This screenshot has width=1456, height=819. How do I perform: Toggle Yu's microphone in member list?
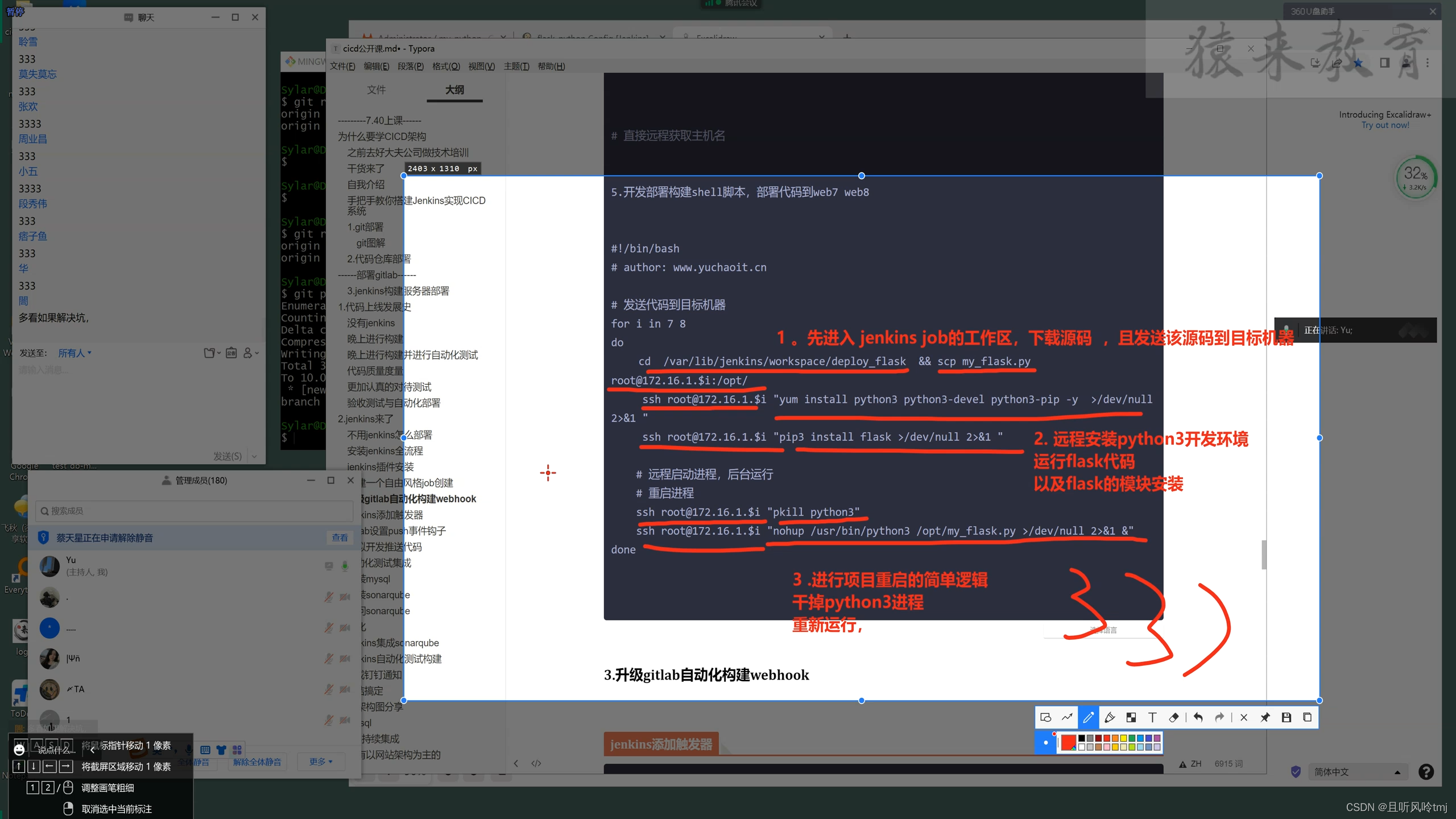click(x=345, y=565)
